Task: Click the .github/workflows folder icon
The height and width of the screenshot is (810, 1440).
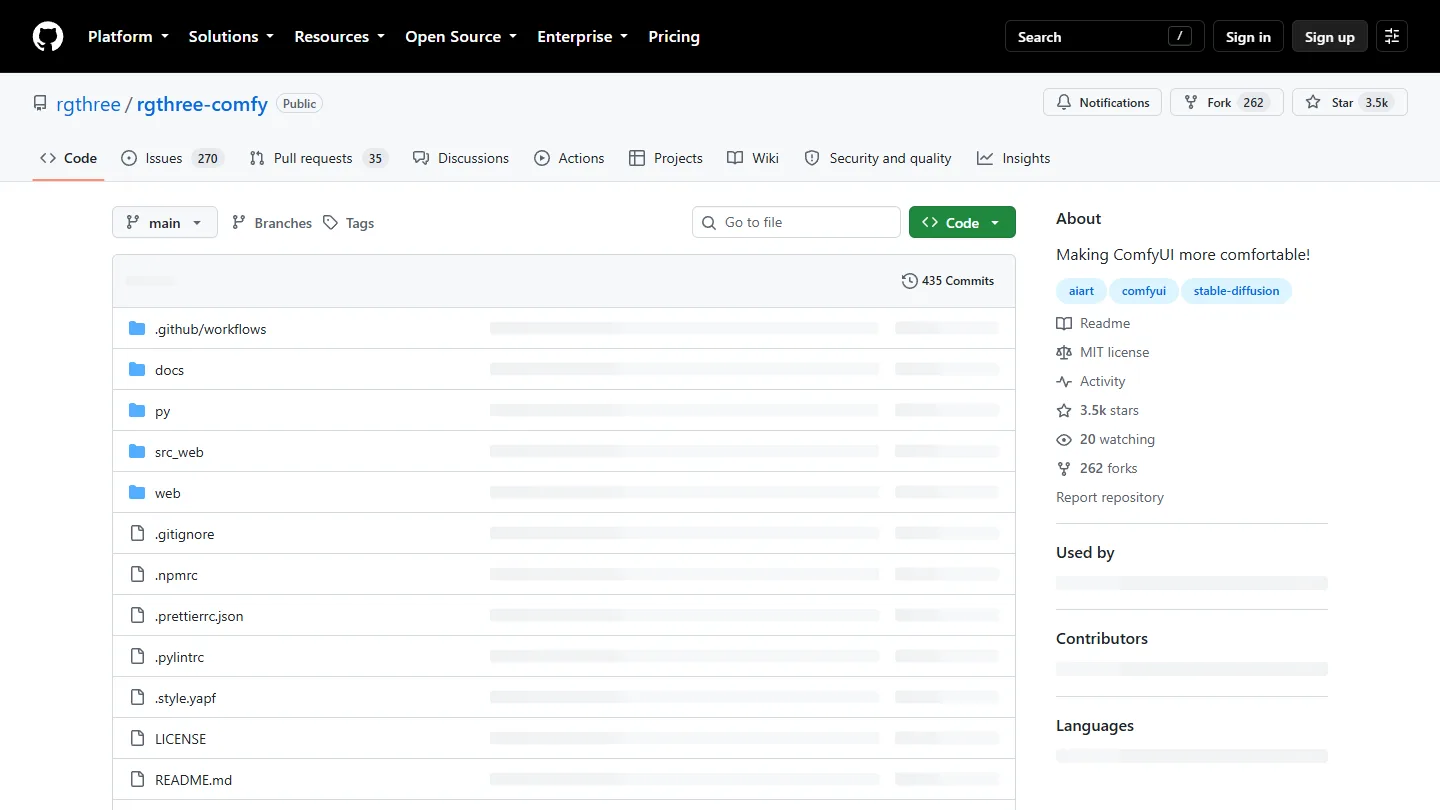Action: coord(137,329)
